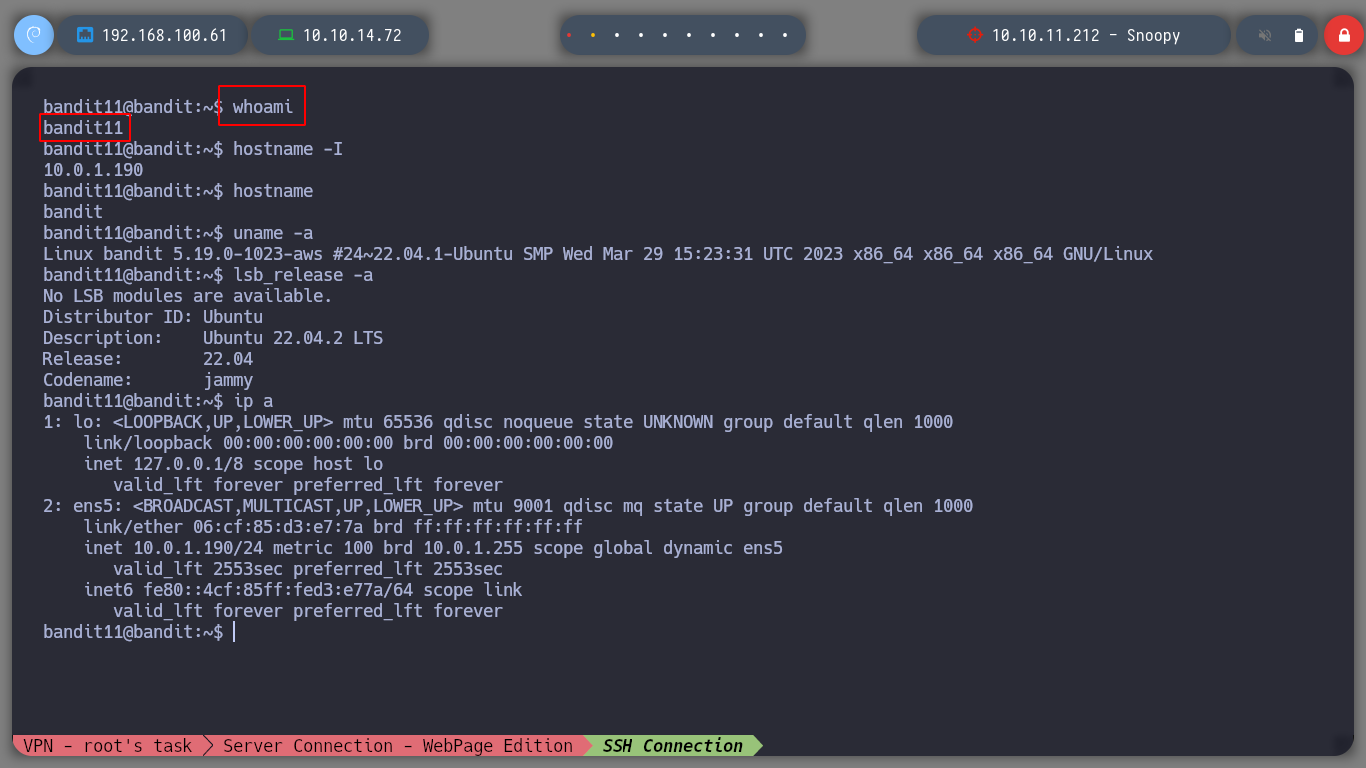Click the ethernet icon beside 192.168.100.61
This screenshot has width=1366, height=768.
point(85,35)
